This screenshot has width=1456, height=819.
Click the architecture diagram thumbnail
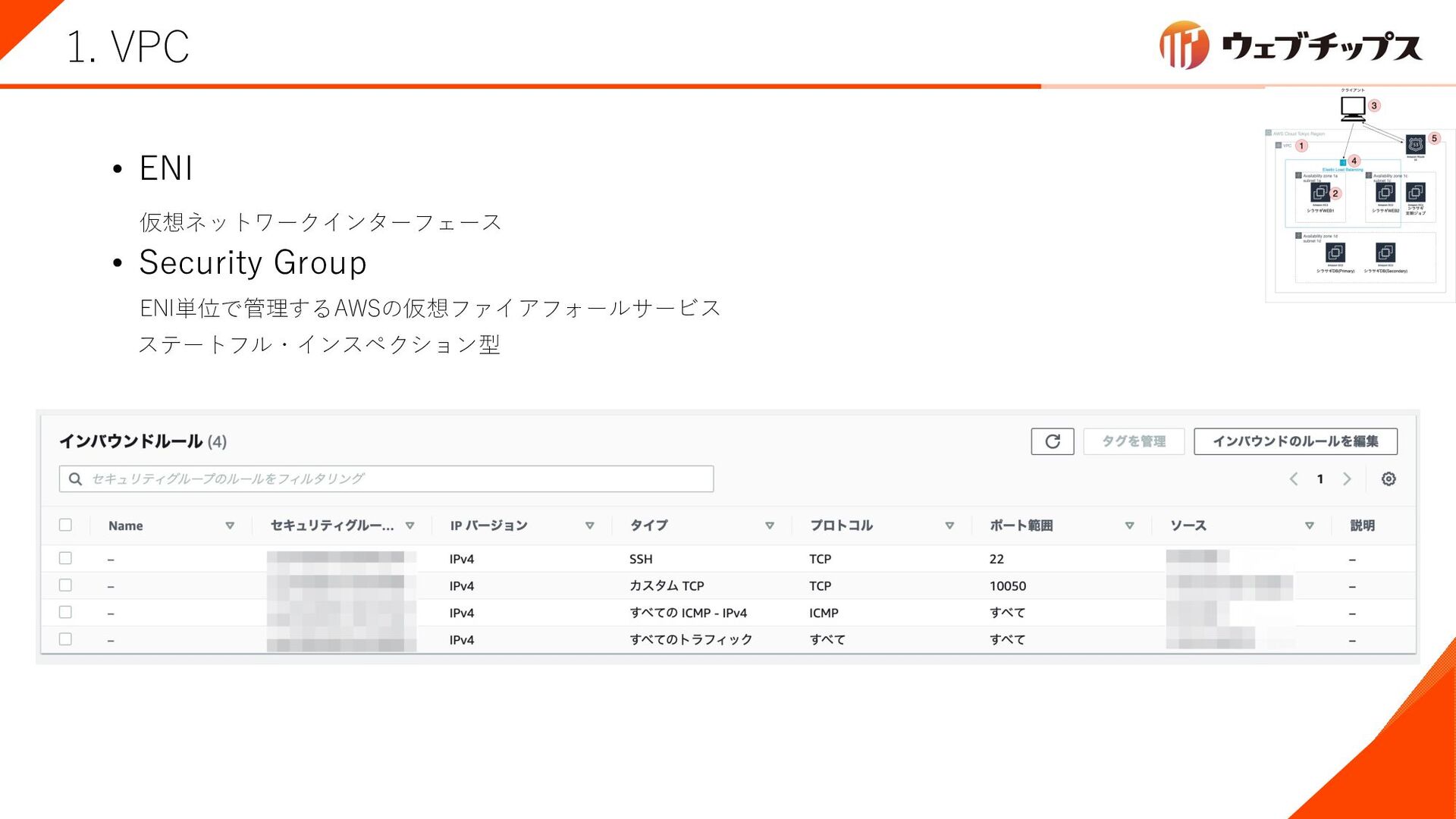1359,196
